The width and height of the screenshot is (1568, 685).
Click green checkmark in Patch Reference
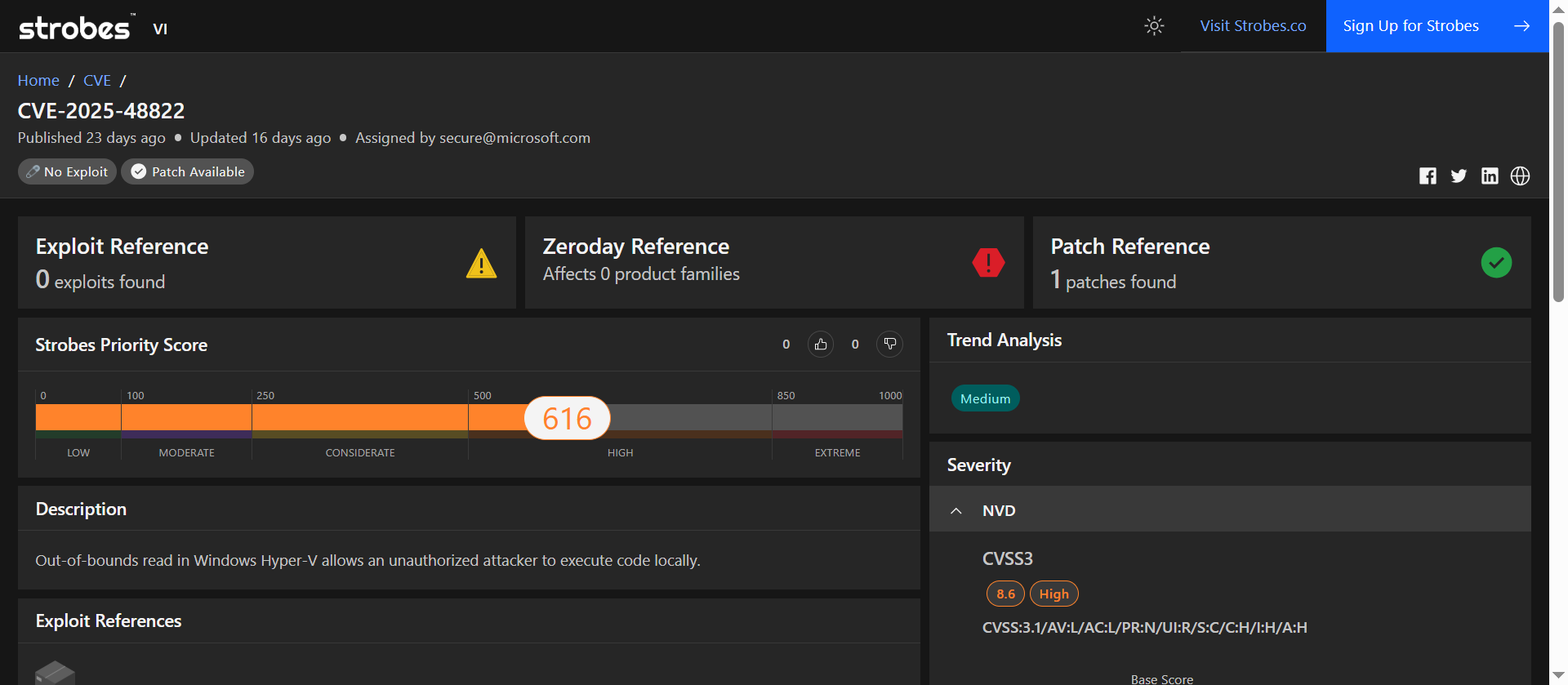click(x=1496, y=263)
